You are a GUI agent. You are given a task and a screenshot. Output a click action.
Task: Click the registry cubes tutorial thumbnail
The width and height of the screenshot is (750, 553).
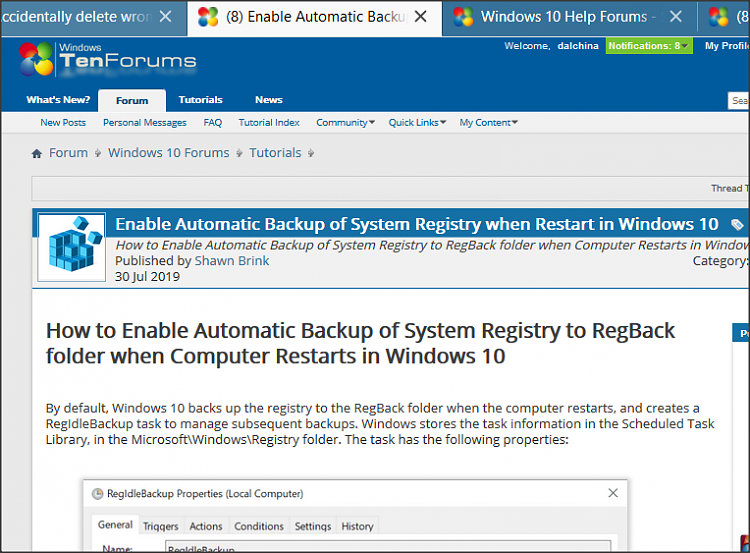pyautogui.click(x=72, y=247)
